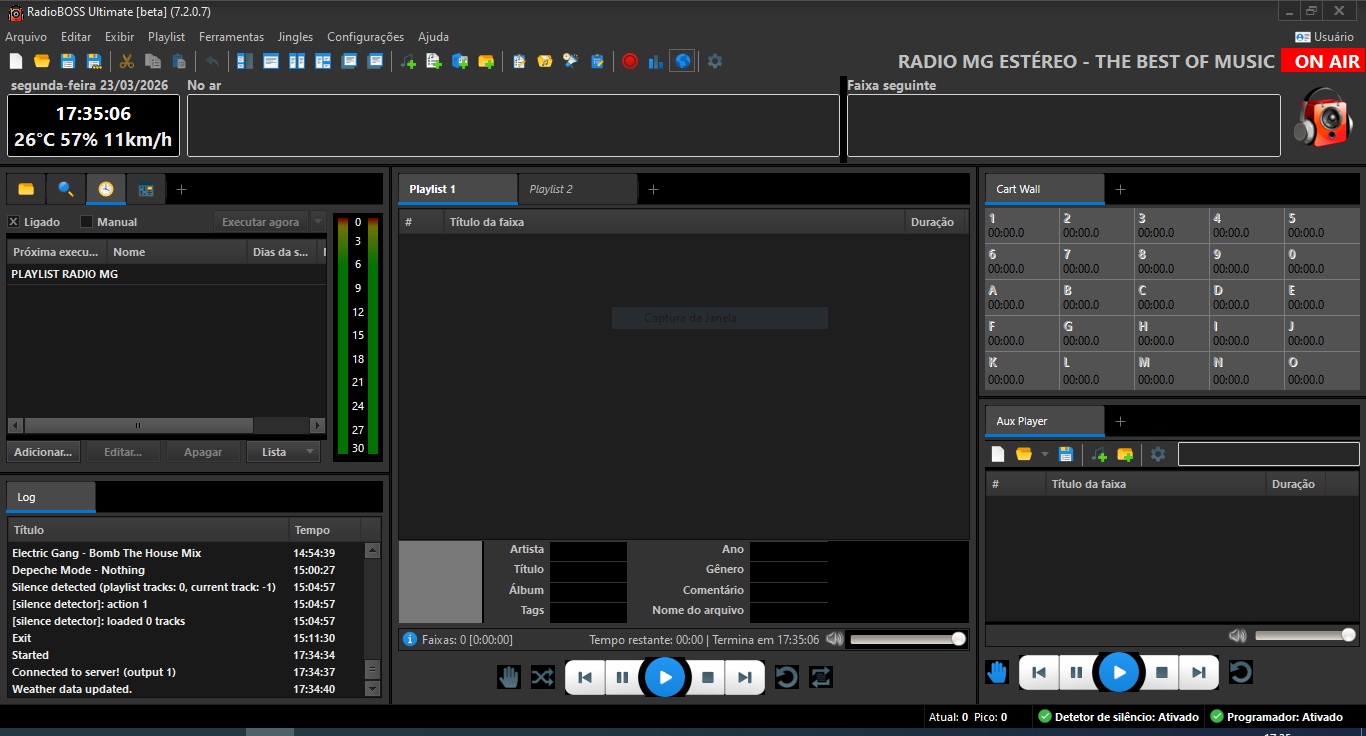Open the Executar agora dropdown arrow
The image size is (1366, 736).
318,222
